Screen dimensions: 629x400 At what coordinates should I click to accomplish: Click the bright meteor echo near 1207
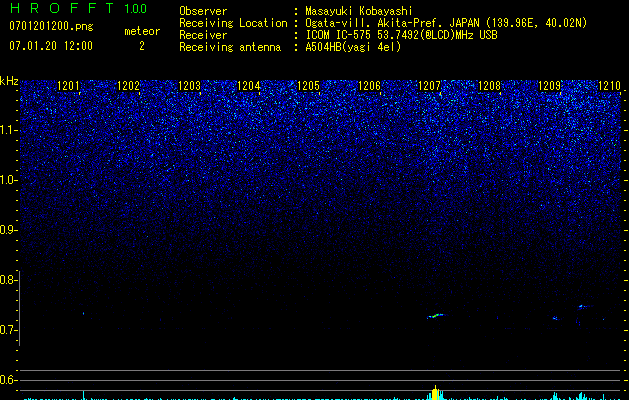(436, 316)
